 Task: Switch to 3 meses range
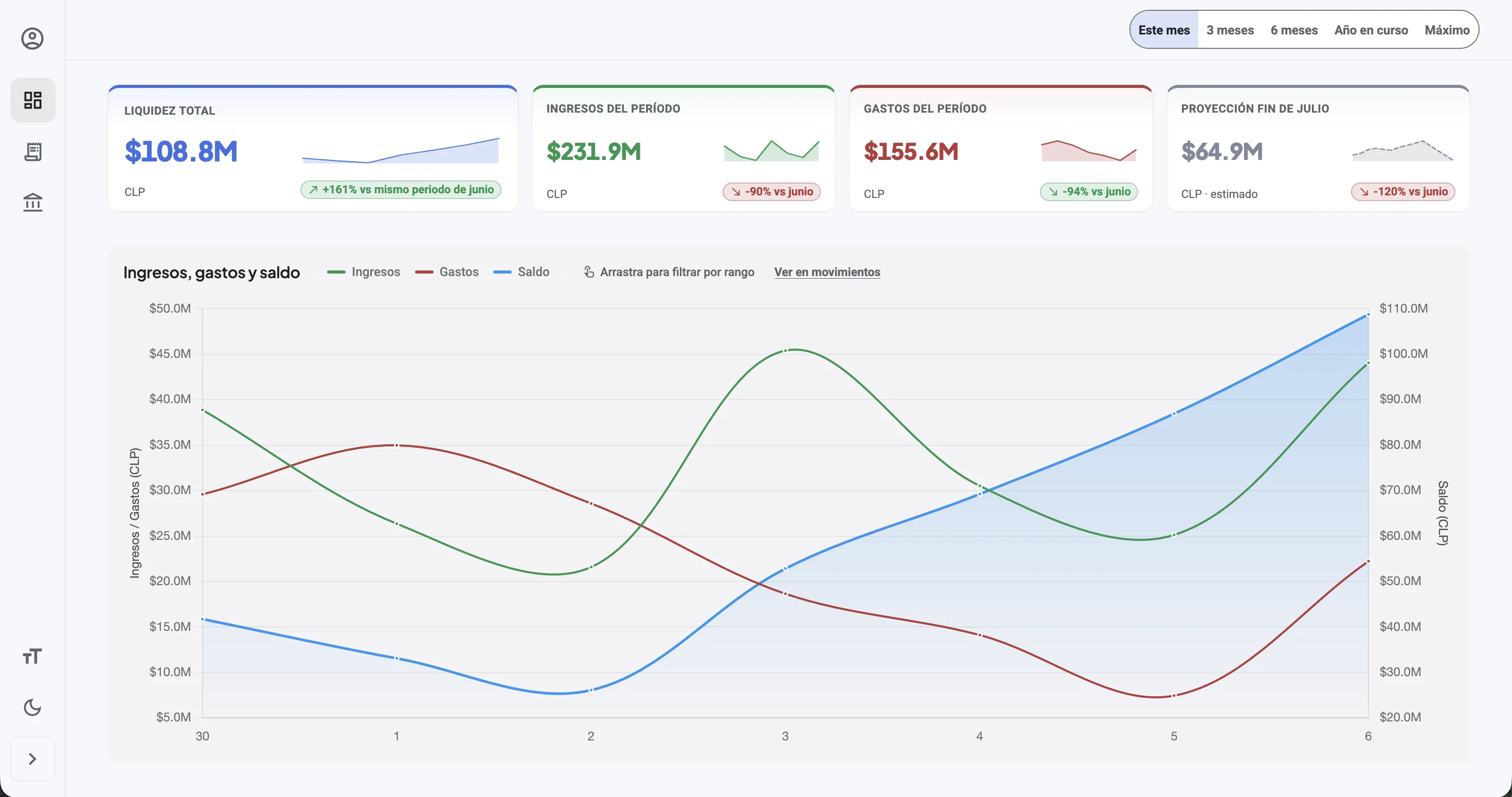(x=1230, y=30)
